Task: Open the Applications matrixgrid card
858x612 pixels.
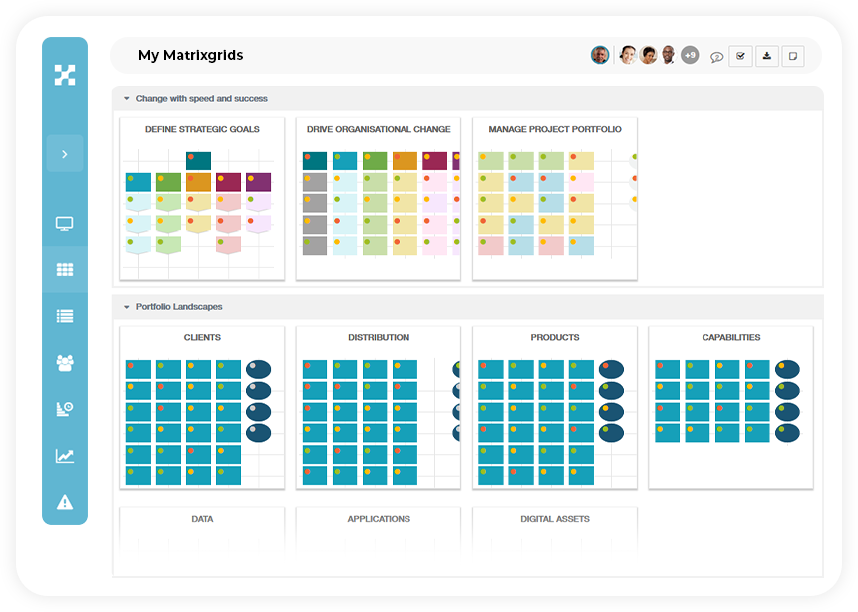Action: (378, 531)
